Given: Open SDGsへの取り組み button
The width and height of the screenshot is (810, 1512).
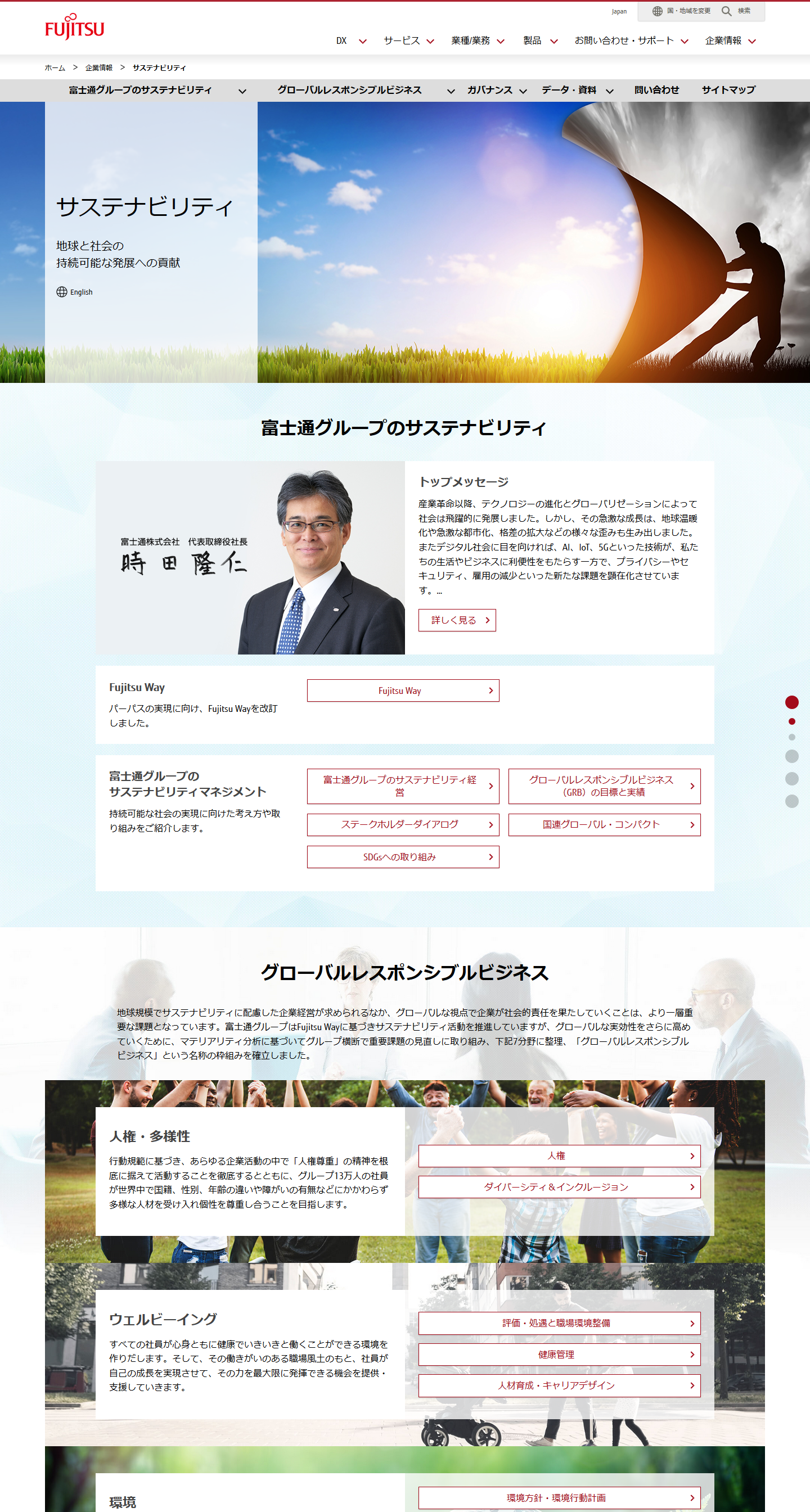Looking at the screenshot, I should 403,857.
